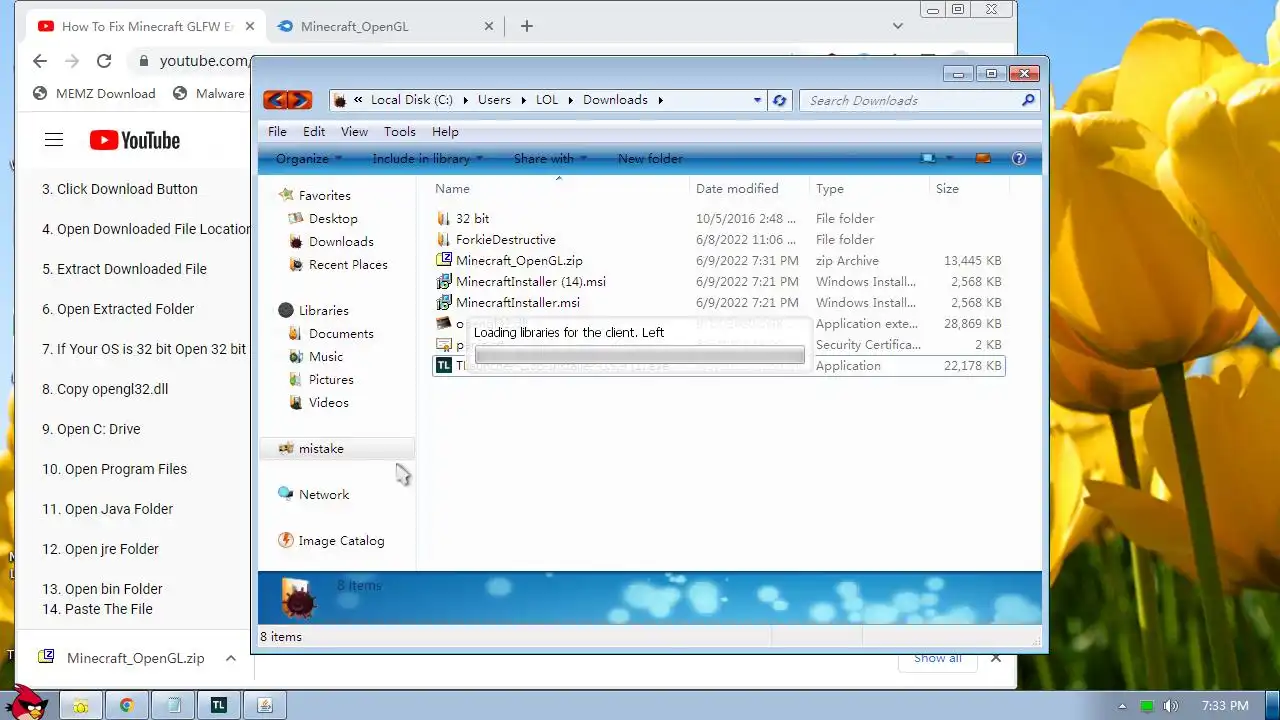This screenshot has width=1280, height=720.
Task: Select the Minecraft_OpenGL.zip file icon in Explorer
Action: pyautogui.click(x=445, y=260)
